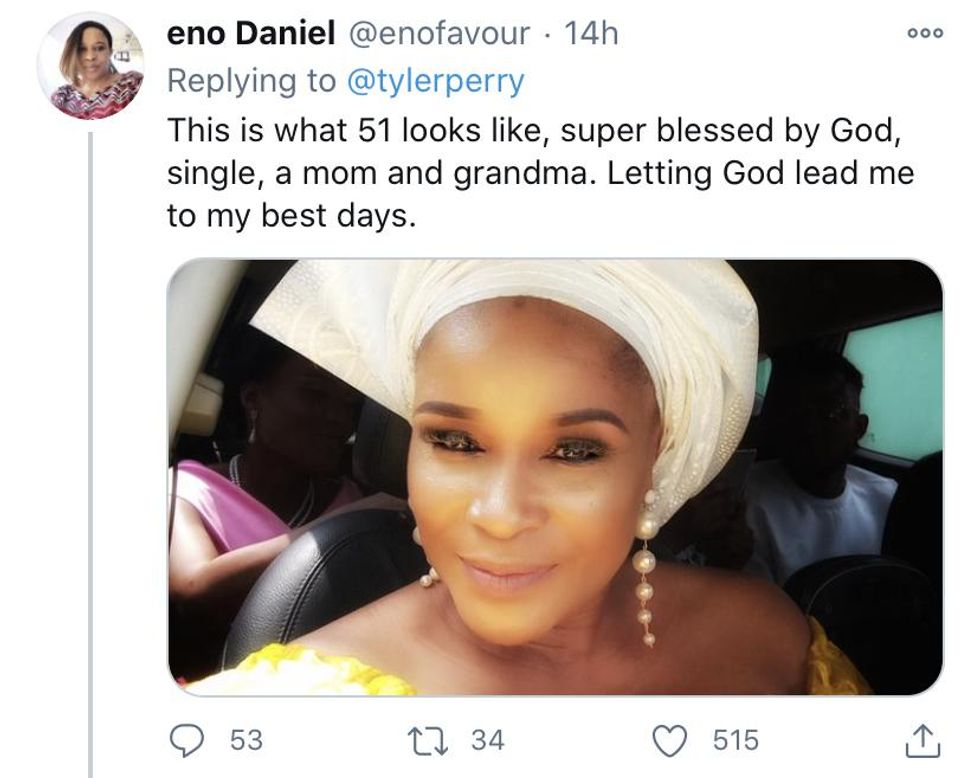Click the like count 515
980x778 pixels.
[x=735, y=740]
